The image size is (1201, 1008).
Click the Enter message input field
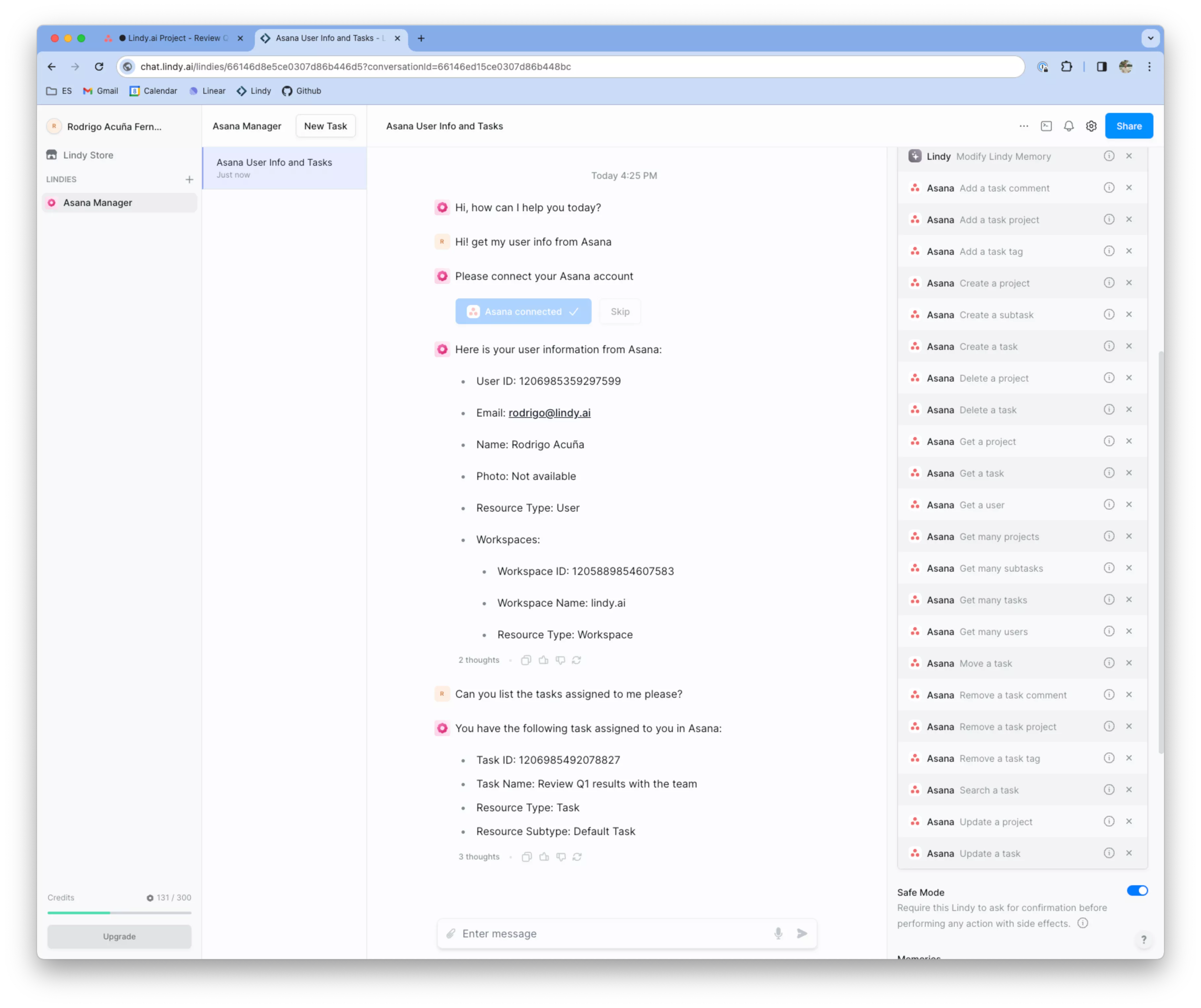click(x=612, y=934)
